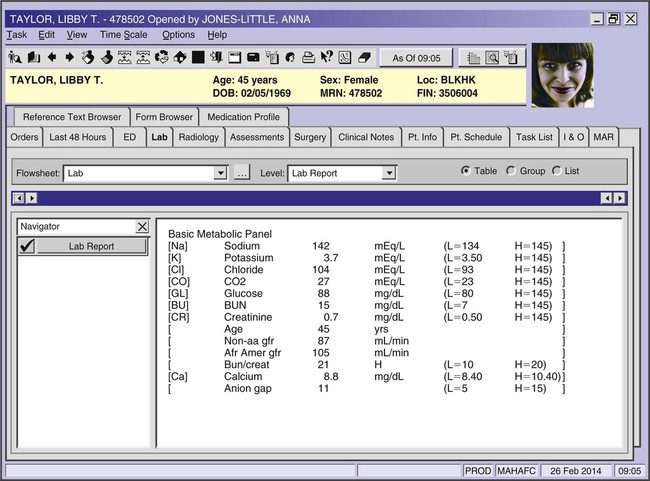
Task: Click the As Of 09:05 button
Action: [416, 57]
